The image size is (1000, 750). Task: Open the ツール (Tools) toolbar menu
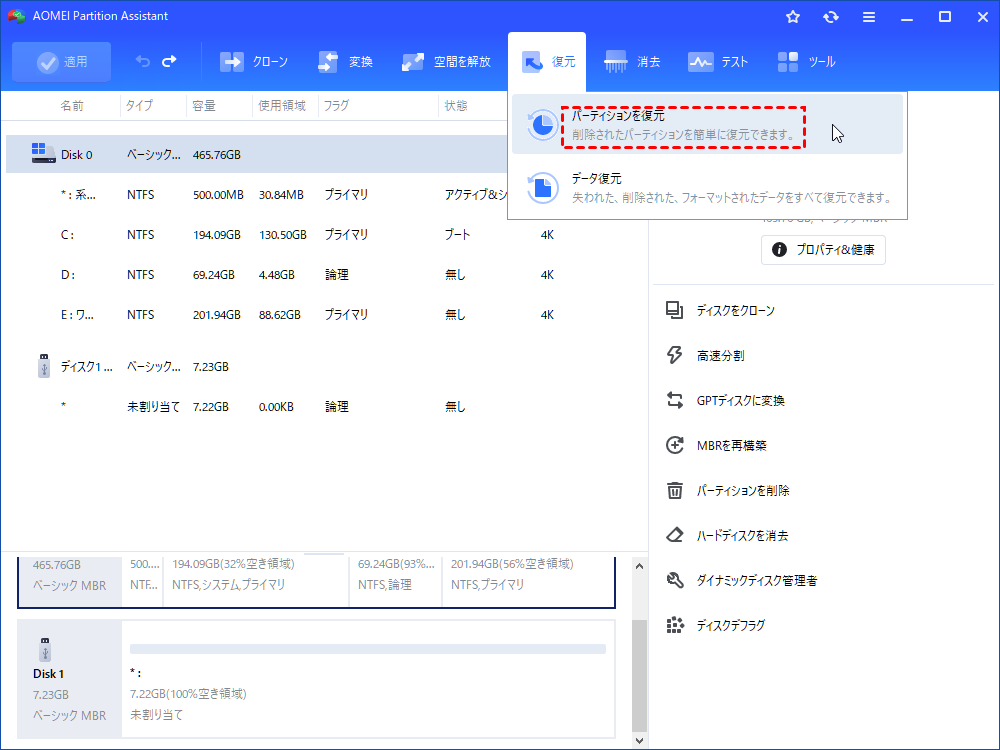click(806, 62)
